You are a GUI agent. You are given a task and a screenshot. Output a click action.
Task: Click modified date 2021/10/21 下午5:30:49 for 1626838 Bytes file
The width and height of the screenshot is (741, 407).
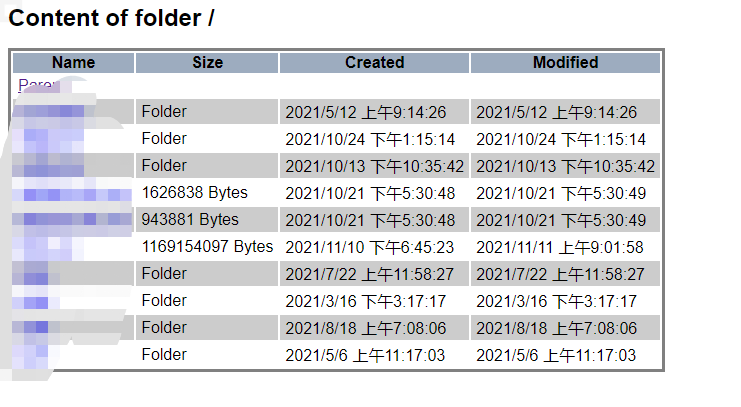[560, 193]
